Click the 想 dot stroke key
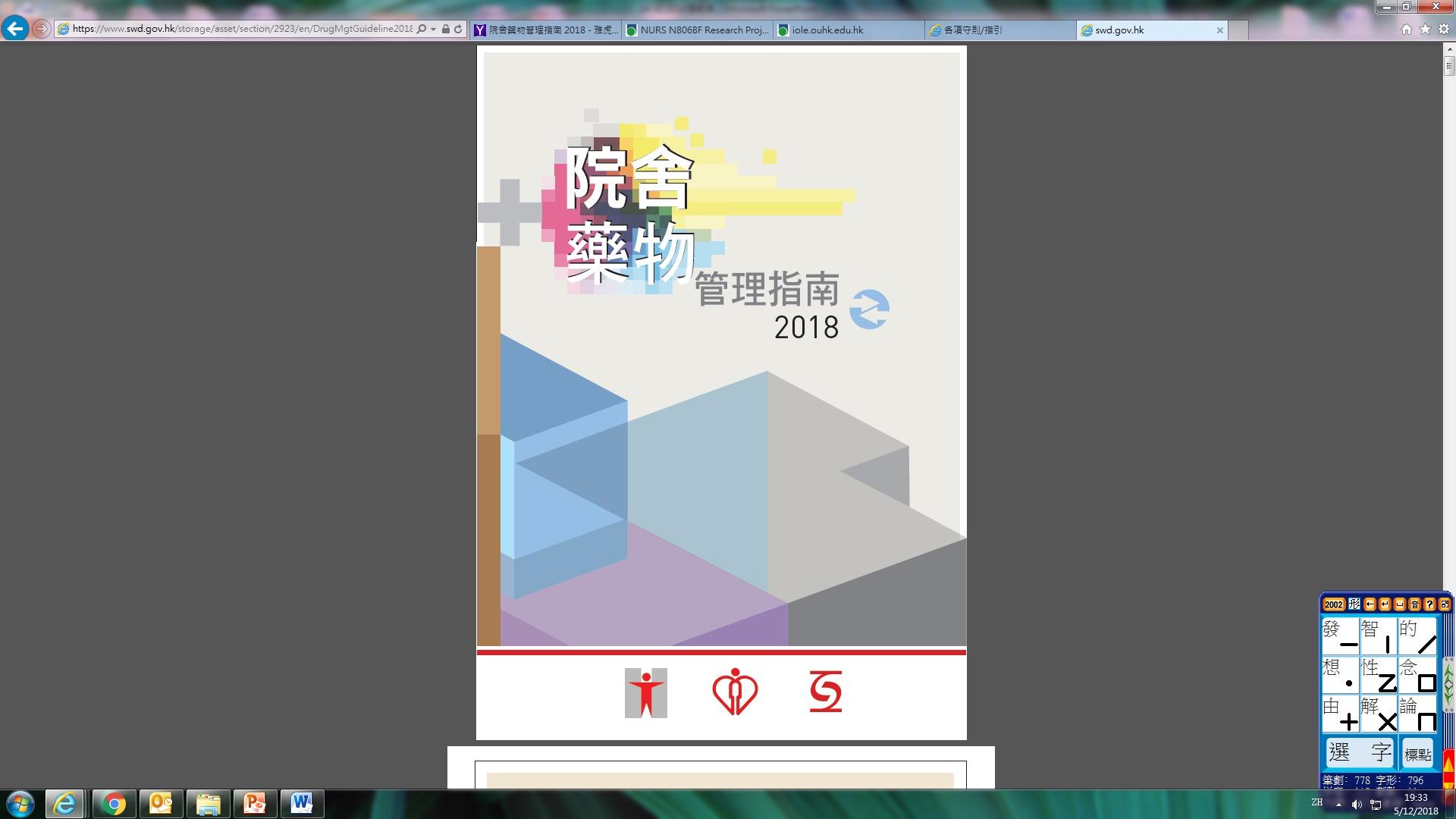The image size is (1456, 819). coord(1340,674)
